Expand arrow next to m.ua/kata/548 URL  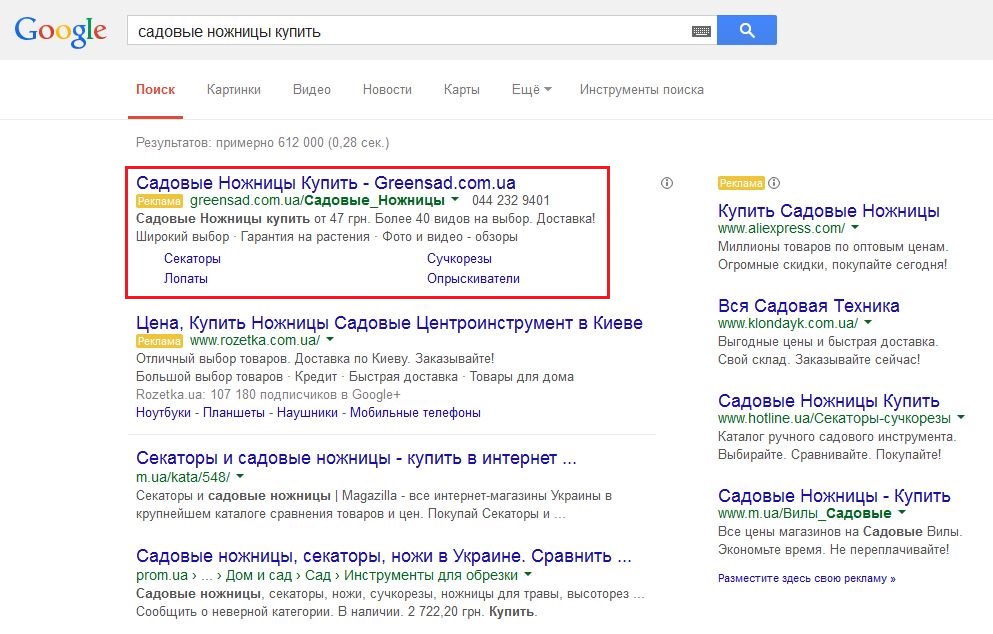[240, 477]
